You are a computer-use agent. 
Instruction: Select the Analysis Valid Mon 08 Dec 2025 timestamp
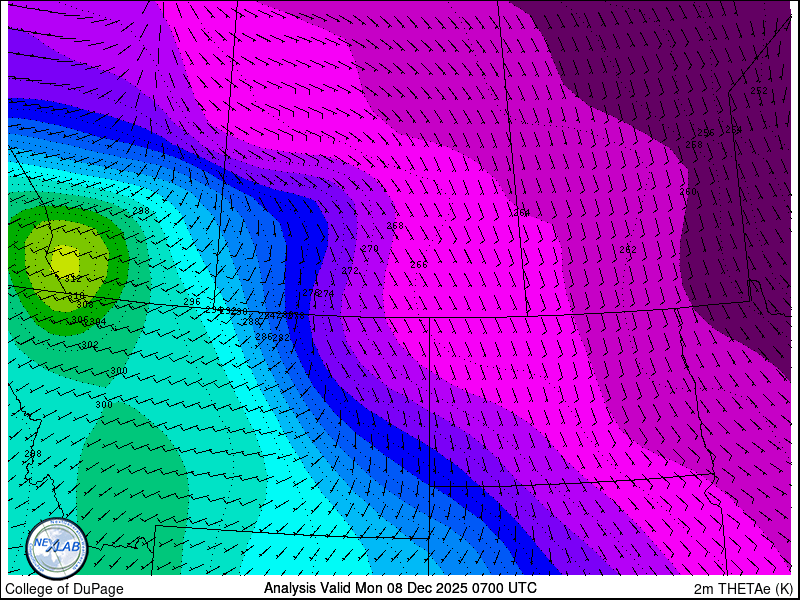coord(400,588)
